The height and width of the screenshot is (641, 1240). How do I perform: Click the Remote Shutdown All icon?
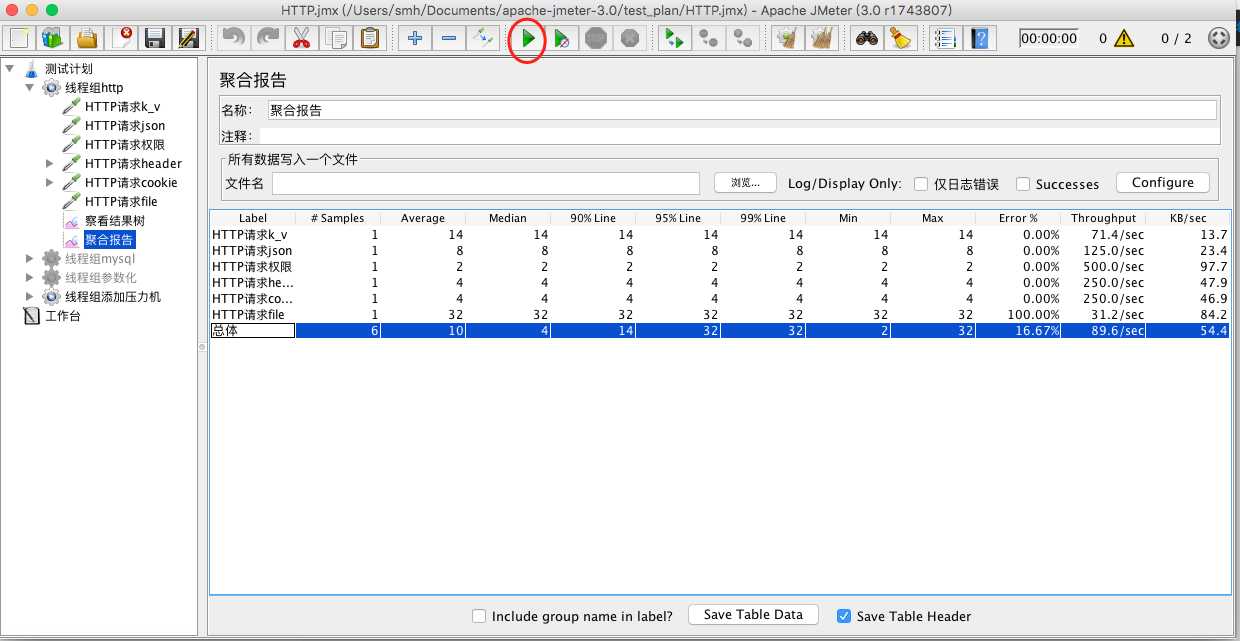[742, 38]
